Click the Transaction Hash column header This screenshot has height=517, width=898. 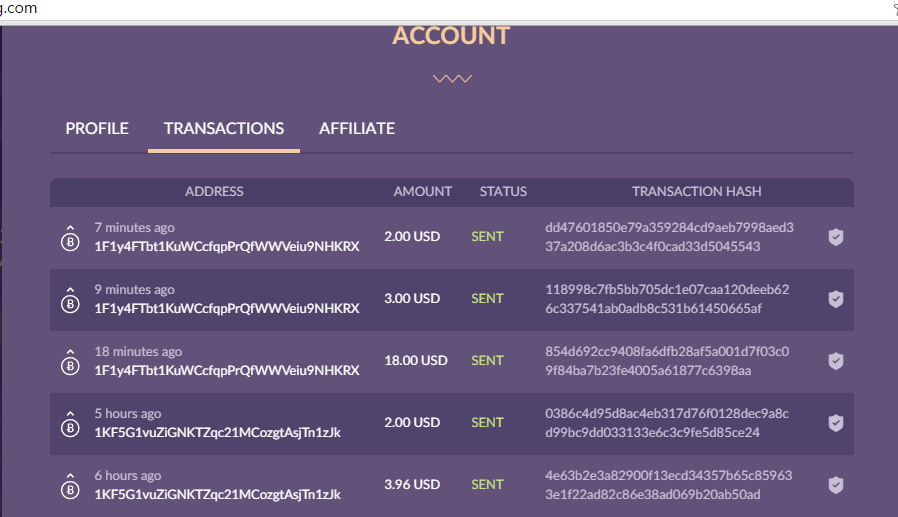(697, 191)
